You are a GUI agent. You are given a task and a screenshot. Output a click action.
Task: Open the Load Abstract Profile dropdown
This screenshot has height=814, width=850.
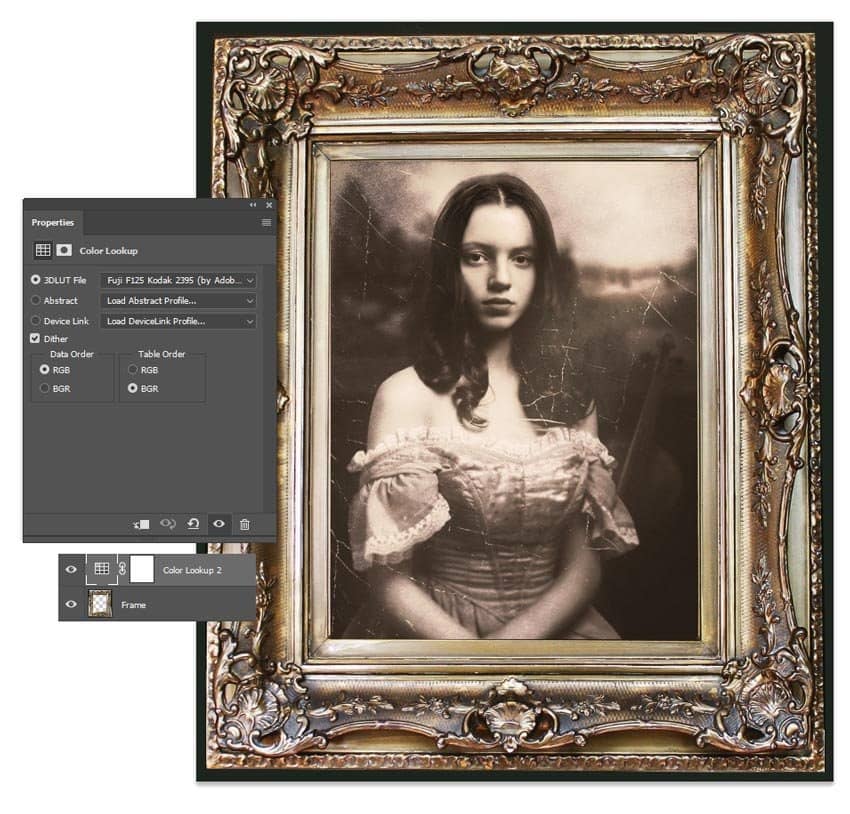tap(178, 300)
